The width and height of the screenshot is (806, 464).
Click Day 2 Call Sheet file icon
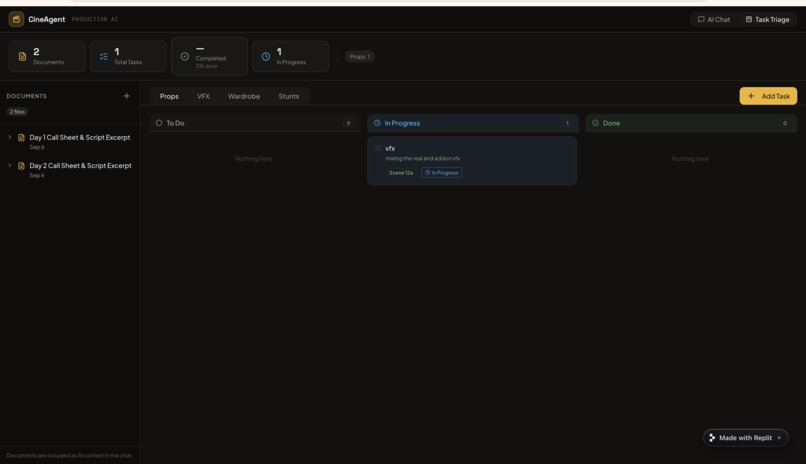21,166
